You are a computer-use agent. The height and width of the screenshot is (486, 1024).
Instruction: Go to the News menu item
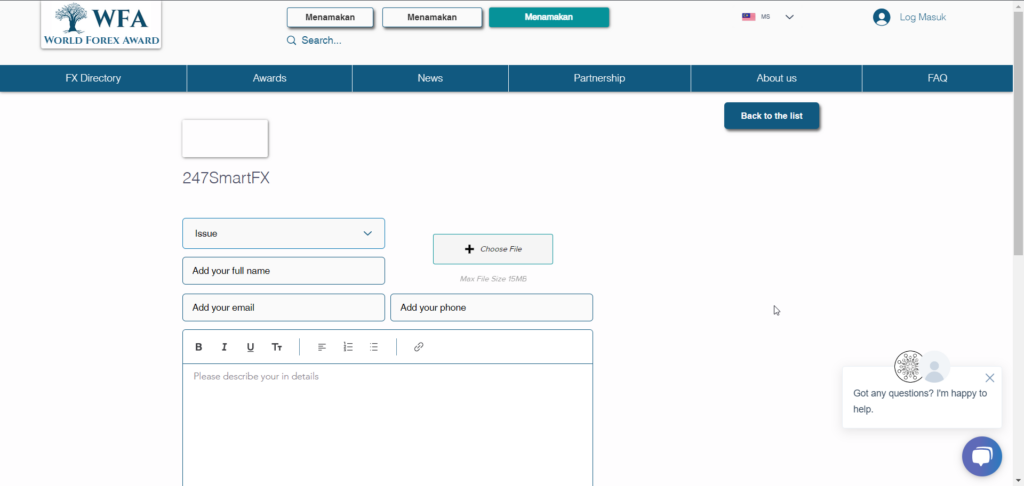click(430, 78)
